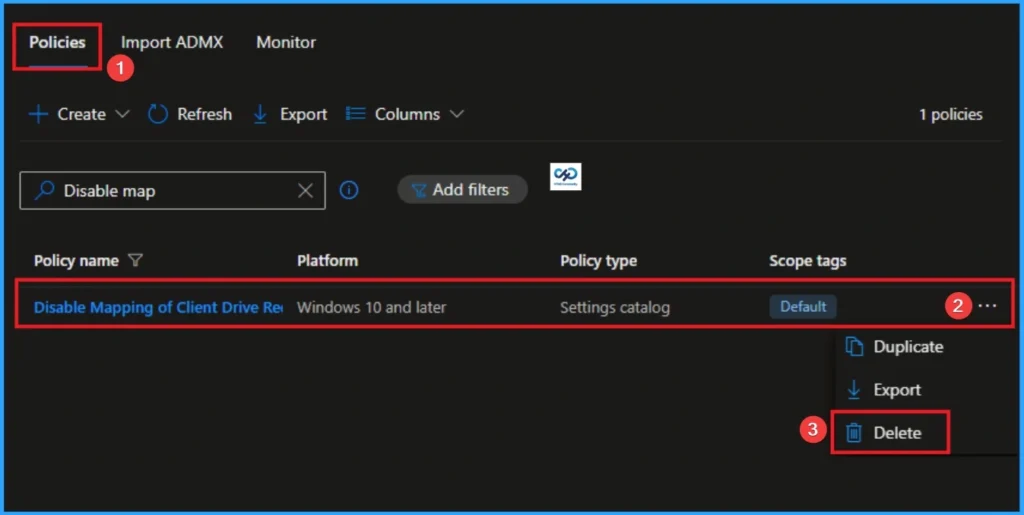Focus the search field containing Disable map
This screenshot has height=515, width=1024.
tap(172, 191)
